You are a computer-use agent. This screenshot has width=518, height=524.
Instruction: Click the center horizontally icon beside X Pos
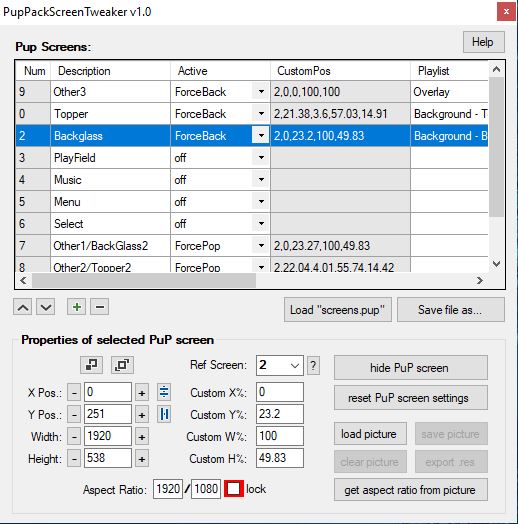coord(164,392)
